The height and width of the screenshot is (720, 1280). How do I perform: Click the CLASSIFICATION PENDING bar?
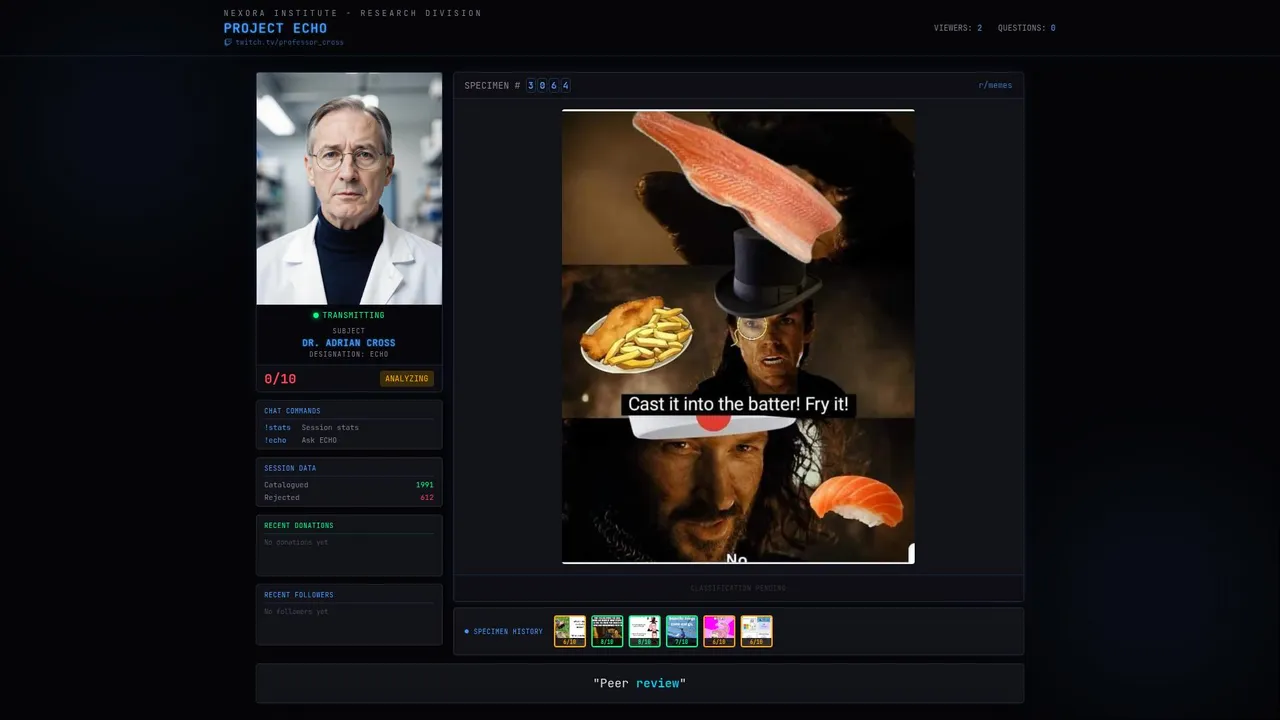click(x=738, y=588)
